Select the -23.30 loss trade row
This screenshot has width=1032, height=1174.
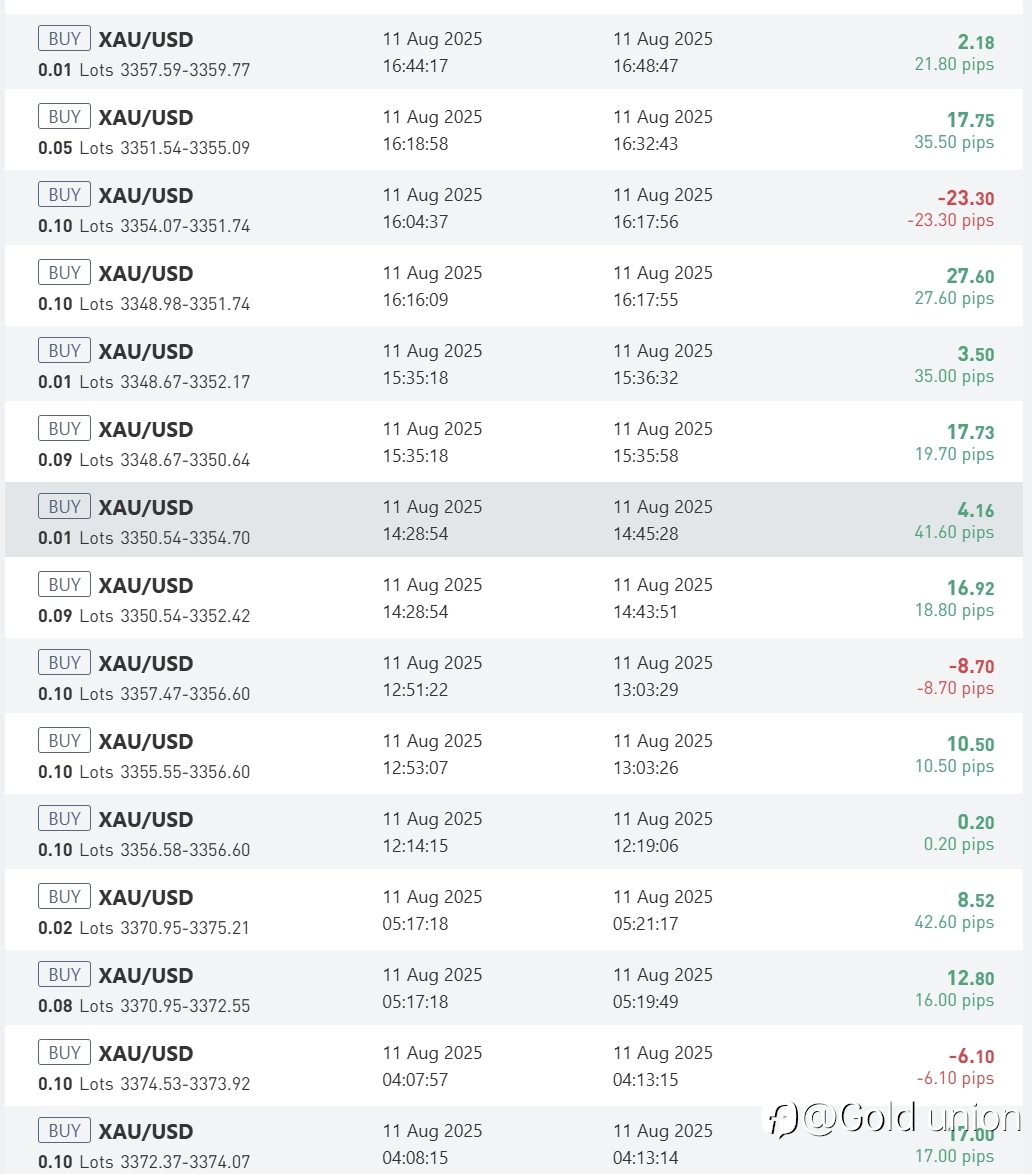click(x=514, y=208)
